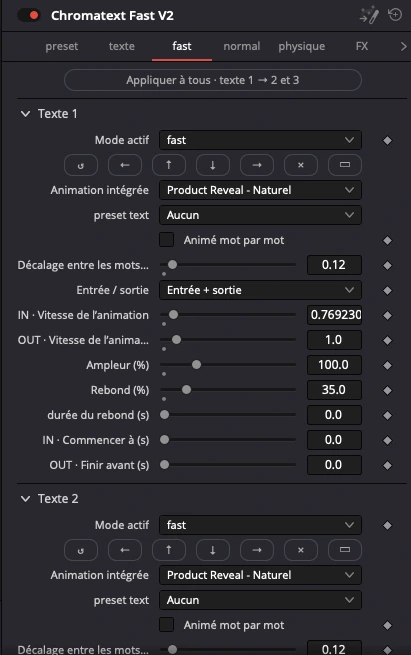The width and height of the screenshot is (411, 655).
Task: Keyframe the Rebond (%) parameter
Action: [387, 391]
